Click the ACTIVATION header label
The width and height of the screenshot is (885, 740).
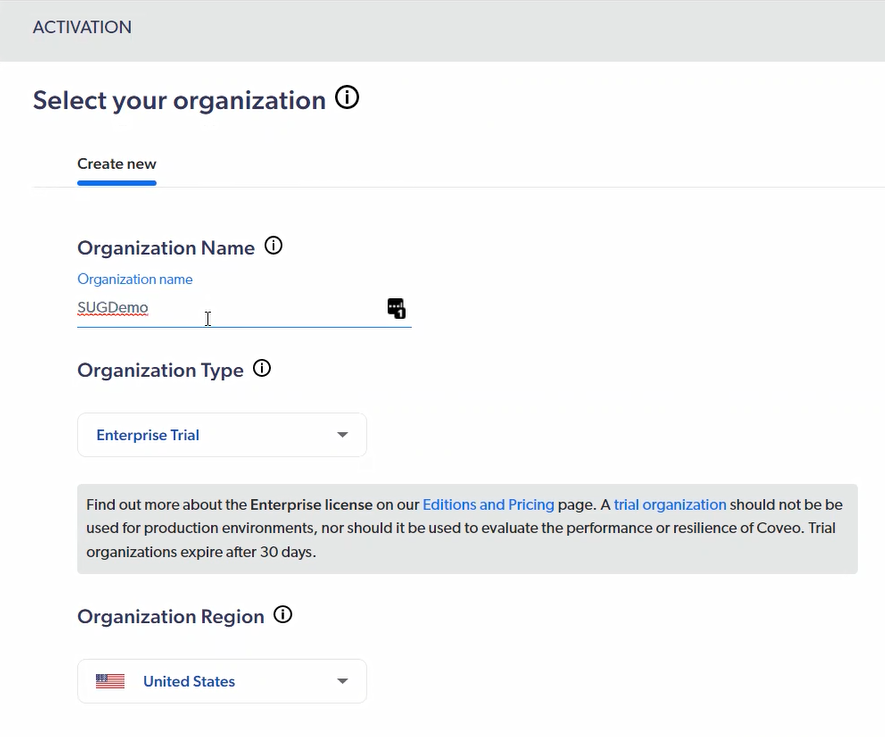tap(82, 28)
